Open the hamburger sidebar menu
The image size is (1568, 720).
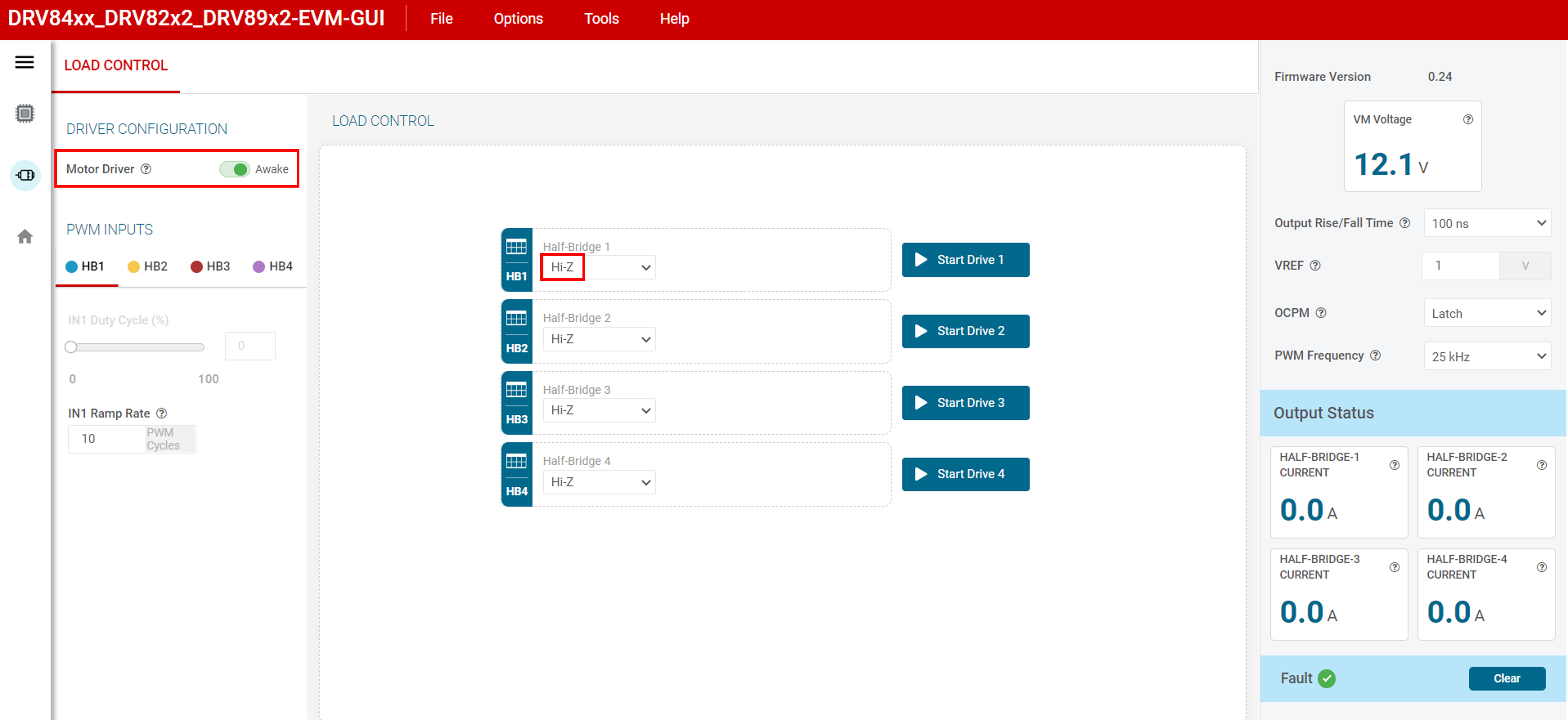(x=24, y=62)
